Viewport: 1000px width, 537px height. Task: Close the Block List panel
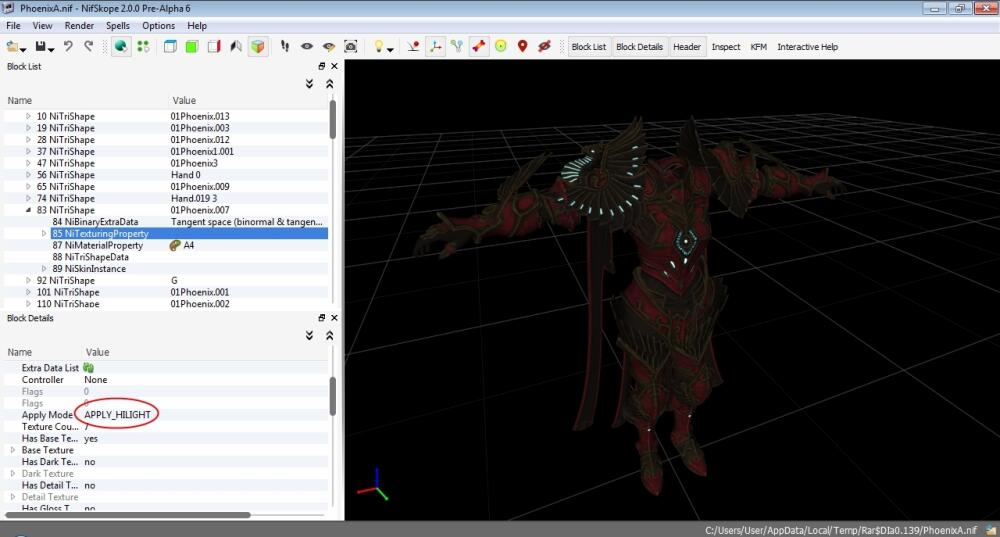[334, 66]
